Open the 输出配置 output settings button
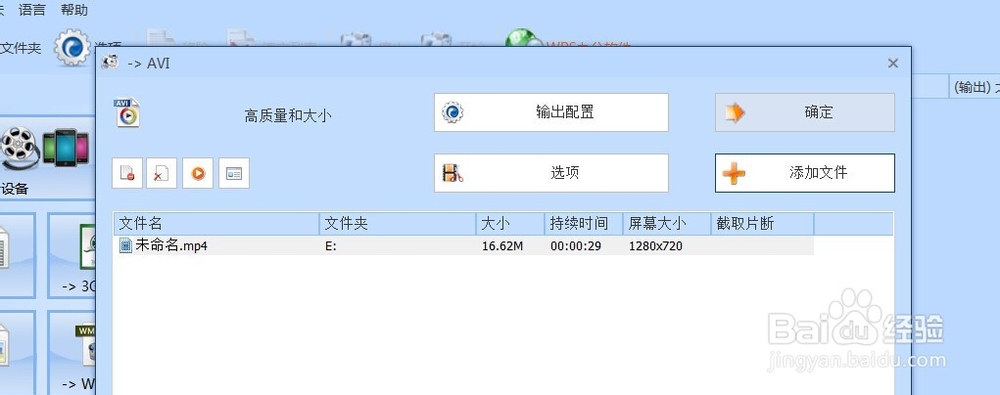 tap(551, 112)
